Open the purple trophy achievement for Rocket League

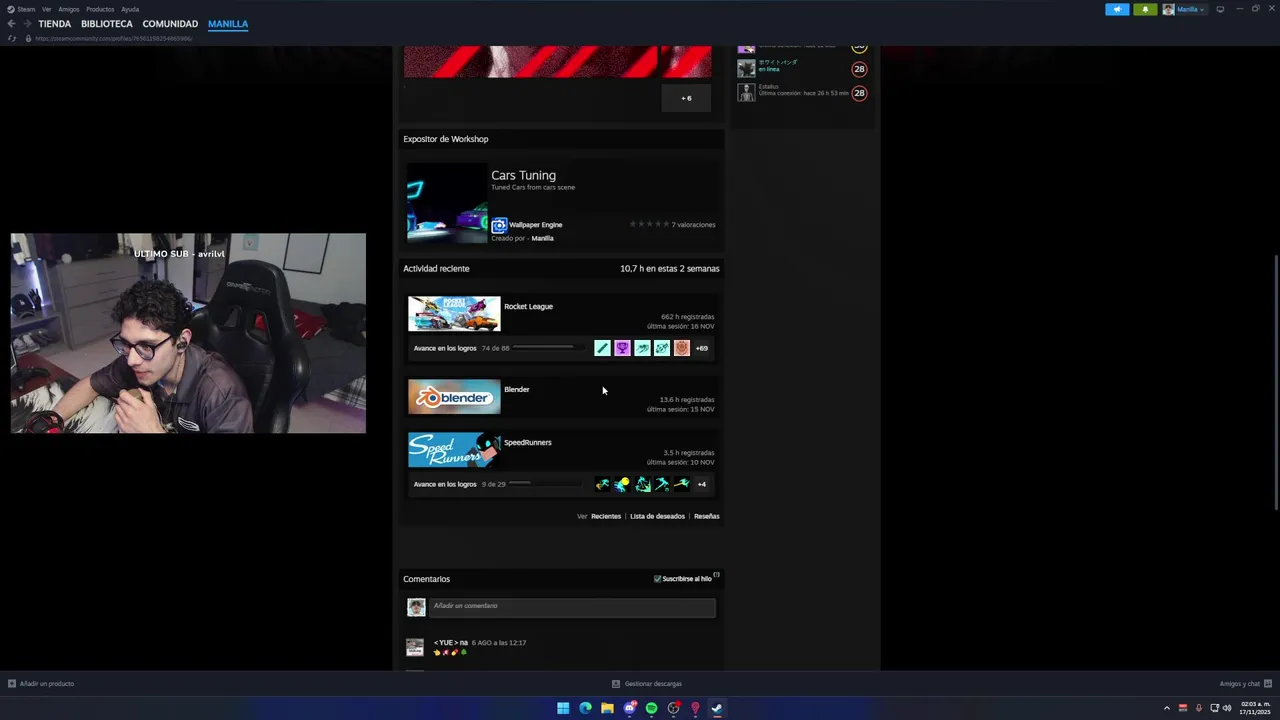point(622,348)
